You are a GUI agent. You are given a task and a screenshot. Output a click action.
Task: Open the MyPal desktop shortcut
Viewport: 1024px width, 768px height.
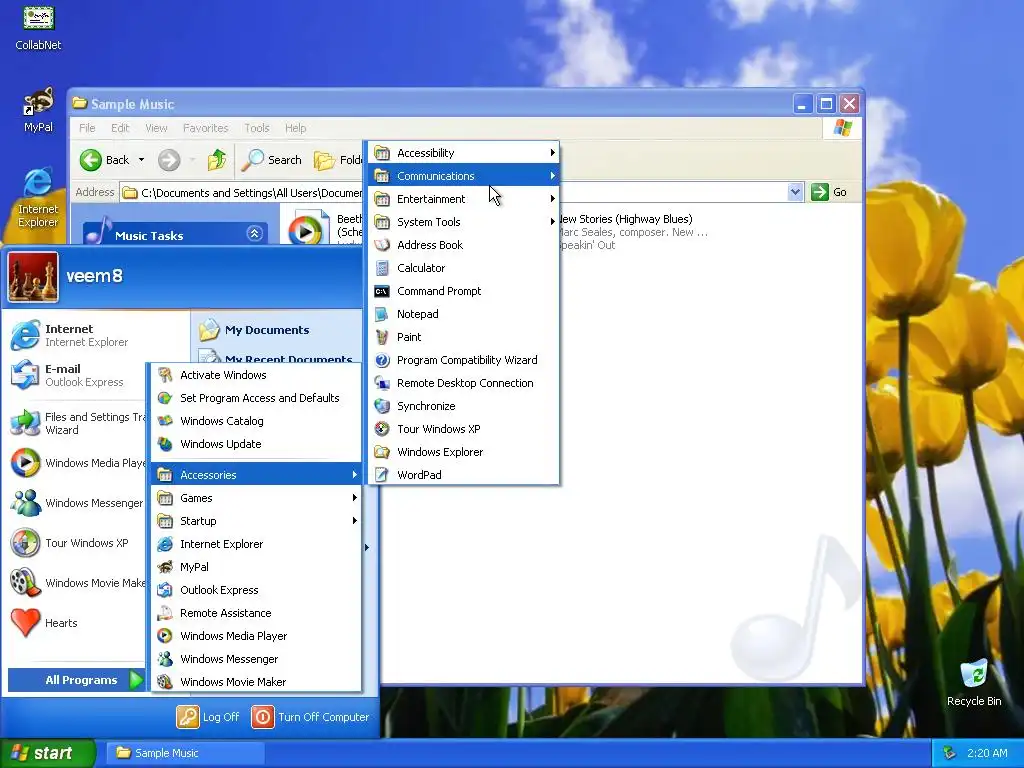coord(38,110)
